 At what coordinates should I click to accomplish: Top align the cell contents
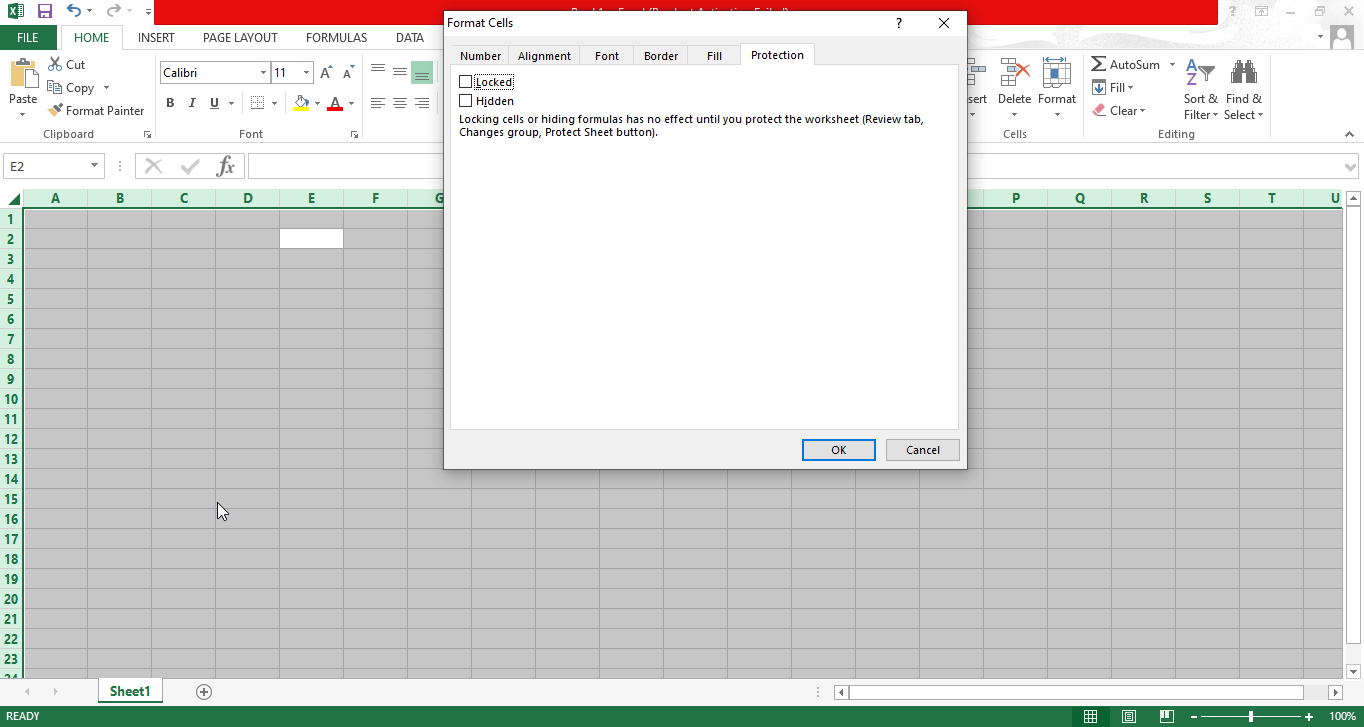tap(378, 72)
